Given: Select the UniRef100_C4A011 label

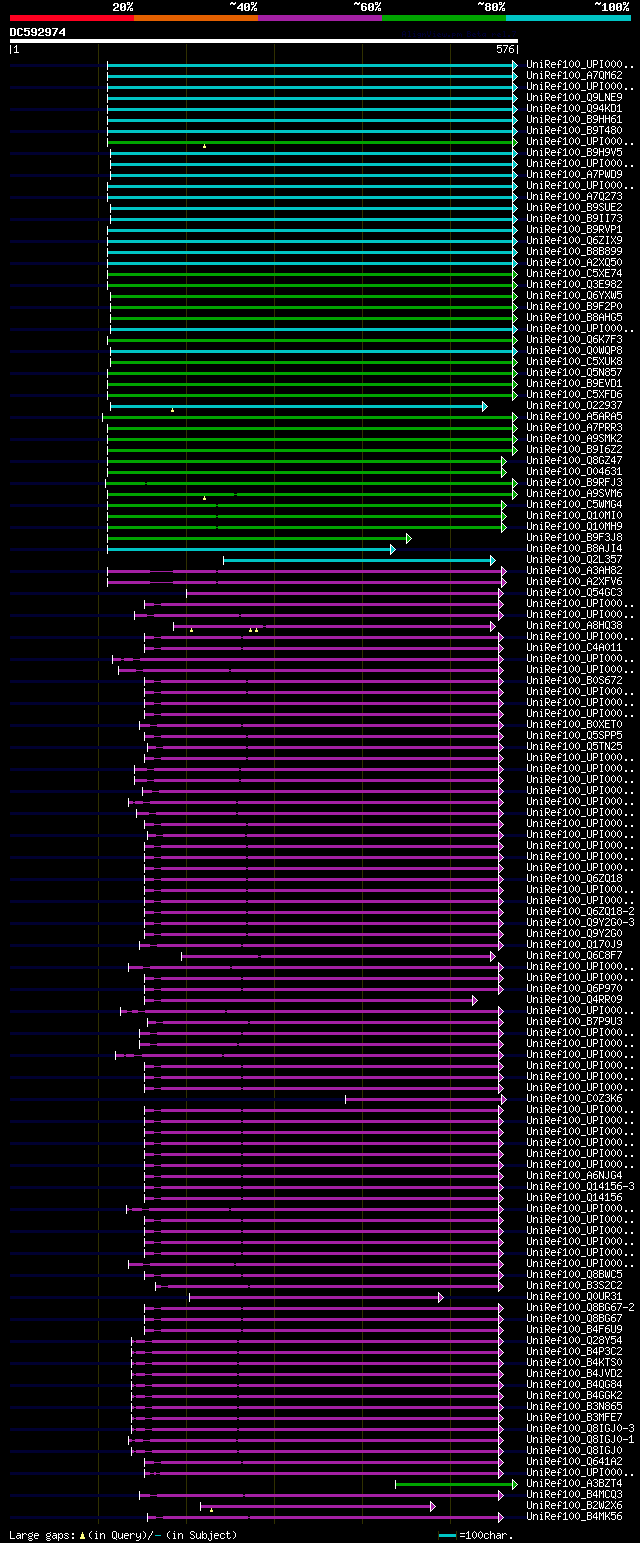Looking at the screenshot, I should [574, 647].
